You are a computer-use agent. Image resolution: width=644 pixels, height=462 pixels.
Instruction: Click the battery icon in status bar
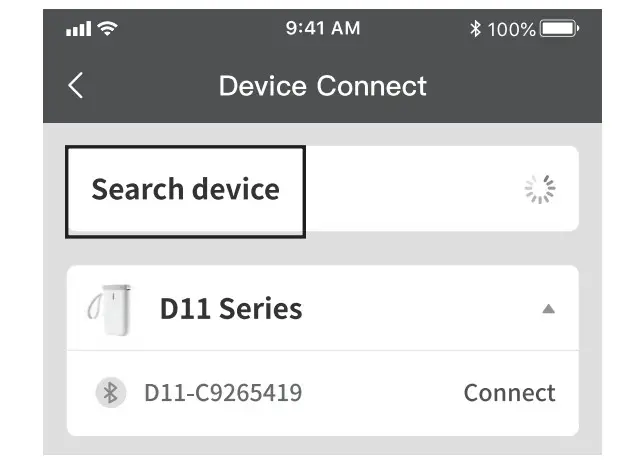point(559,29)
